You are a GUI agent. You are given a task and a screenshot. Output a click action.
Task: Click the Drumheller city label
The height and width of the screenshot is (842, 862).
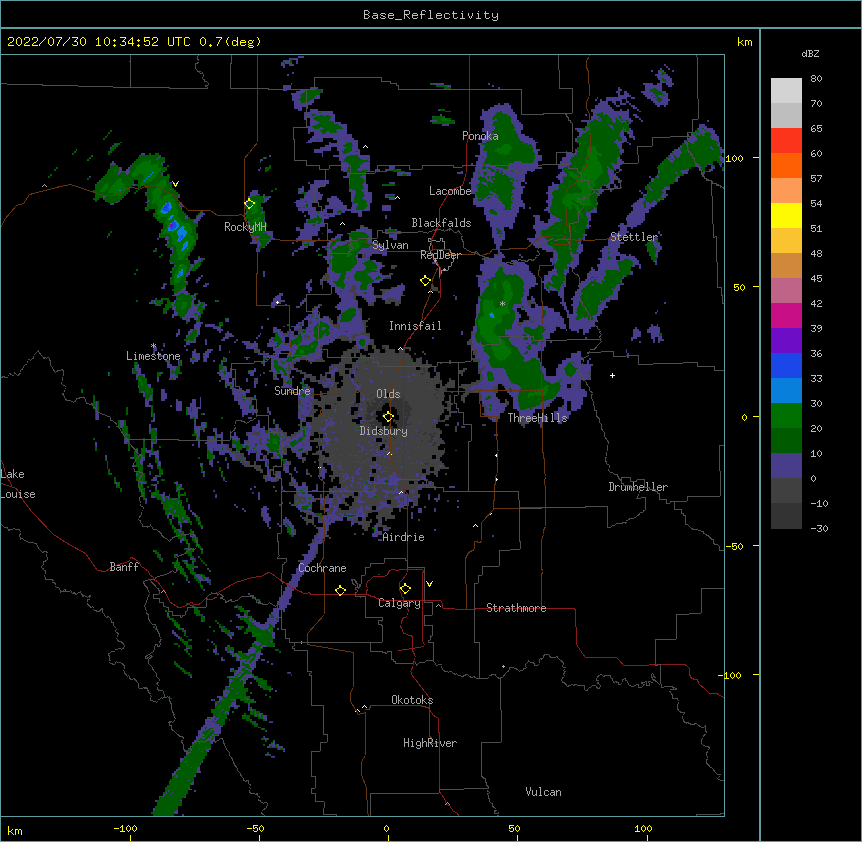[x=638, y=487]
